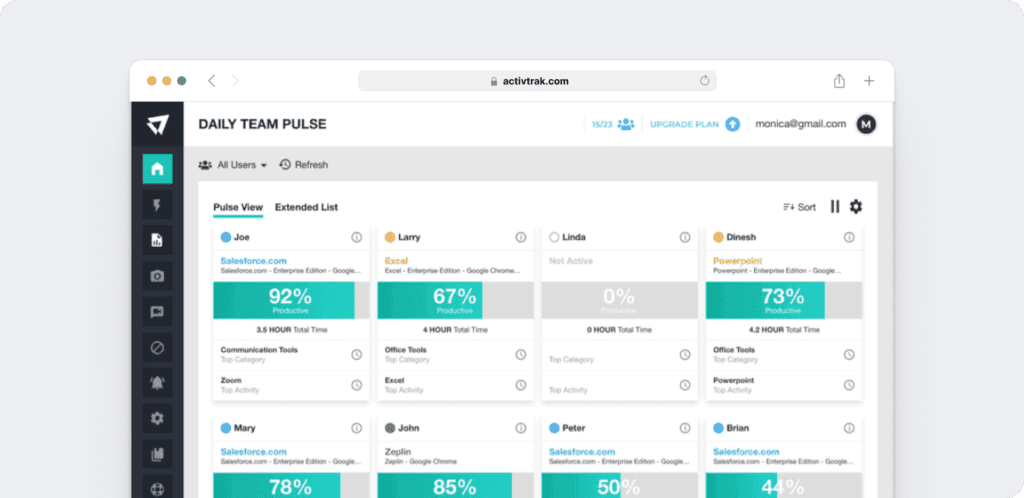Open the lightning bolt sidebar icon
The width and height of the screenshot is (1024, 498).
(x=157, y=205)
